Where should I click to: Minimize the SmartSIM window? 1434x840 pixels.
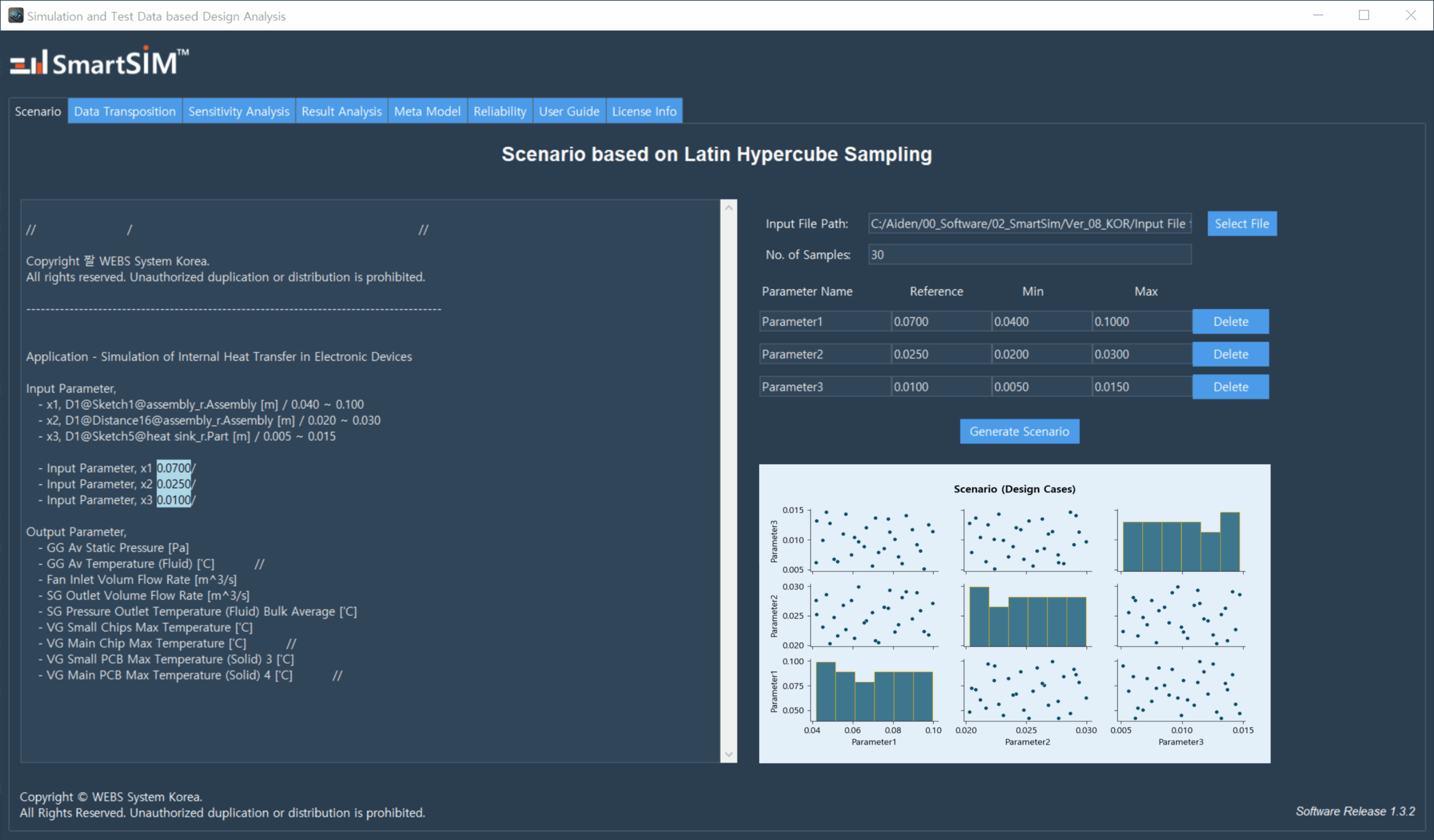[1318, 15]
